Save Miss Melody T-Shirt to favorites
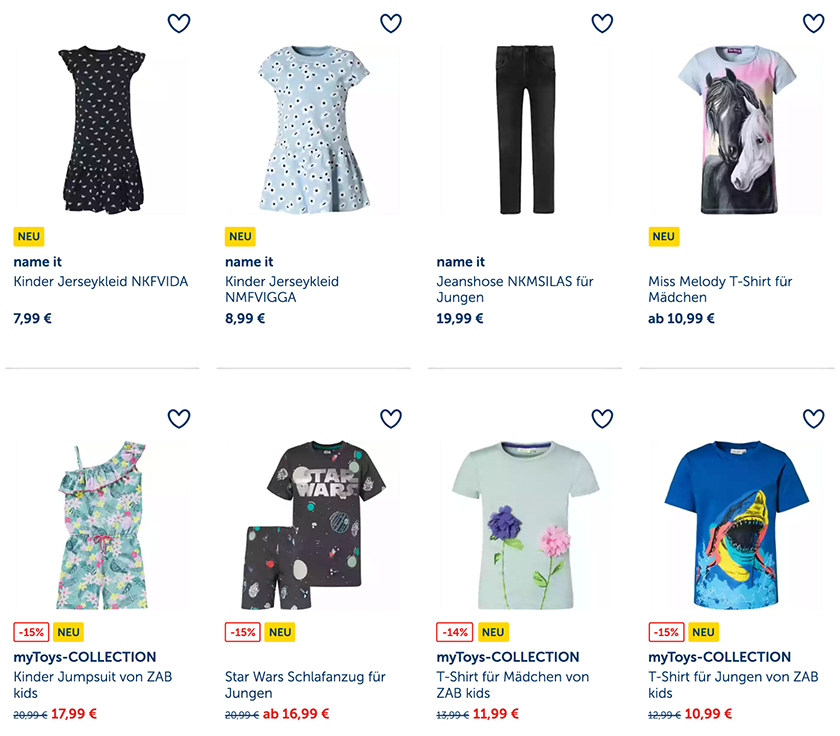Screen dimensions: 840x736 814,23
